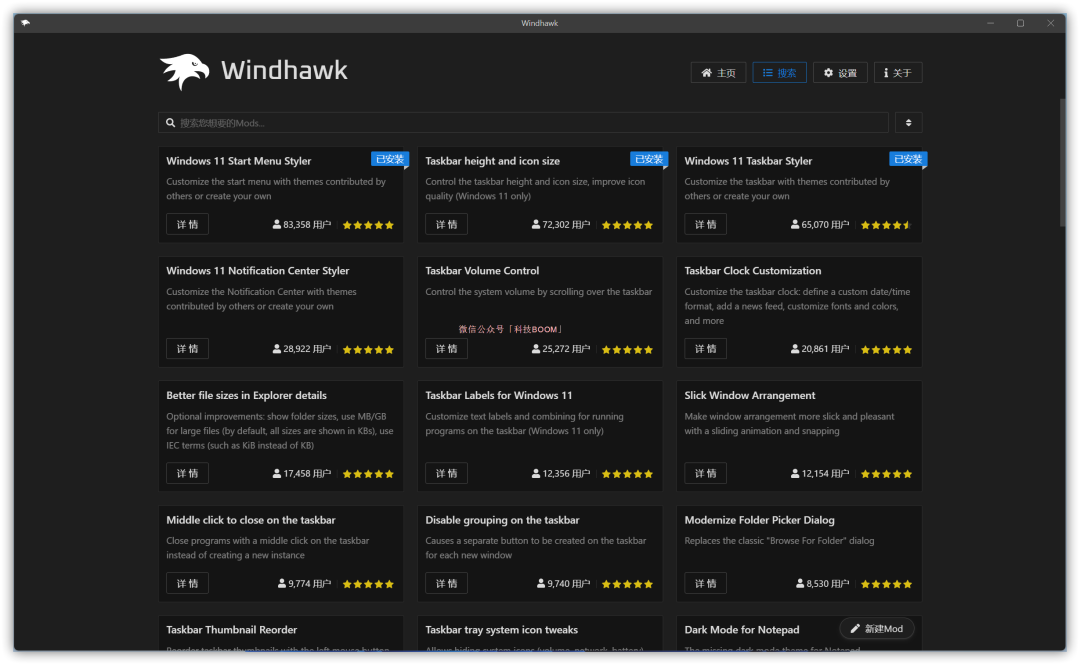Select the Taskbar Thumbnail Reorder title
The width and height of the screenshot is (1080, 665).
[231, 630]
